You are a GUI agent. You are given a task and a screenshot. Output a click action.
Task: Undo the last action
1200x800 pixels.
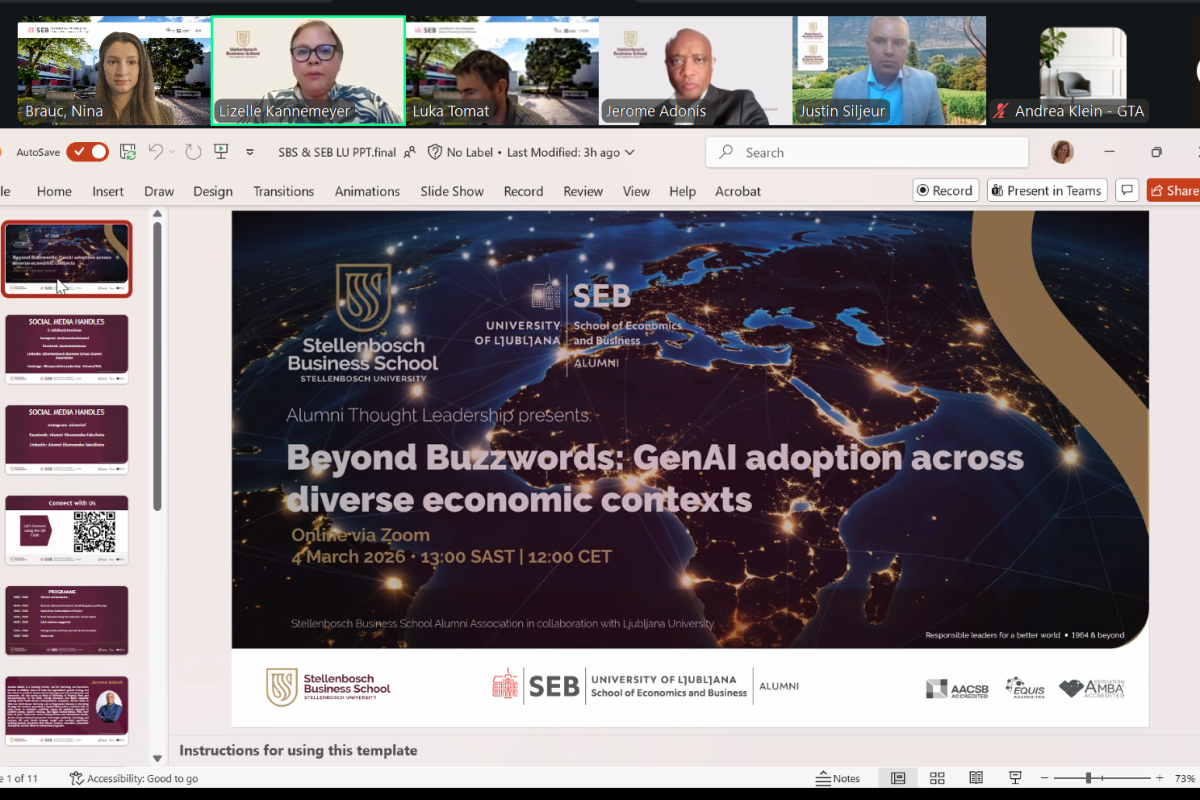[155, 152]
